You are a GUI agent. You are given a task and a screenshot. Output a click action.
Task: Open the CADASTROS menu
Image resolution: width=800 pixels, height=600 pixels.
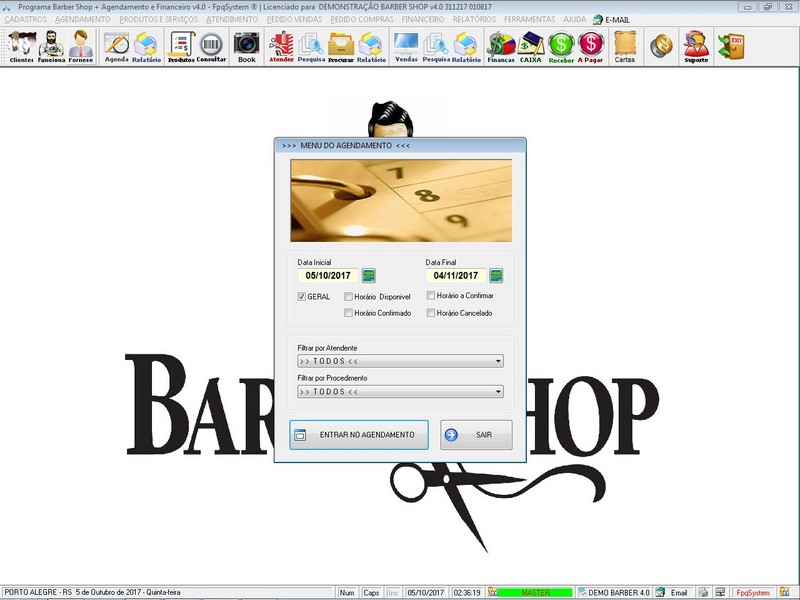pyautogui.click(x=26, y=19)
